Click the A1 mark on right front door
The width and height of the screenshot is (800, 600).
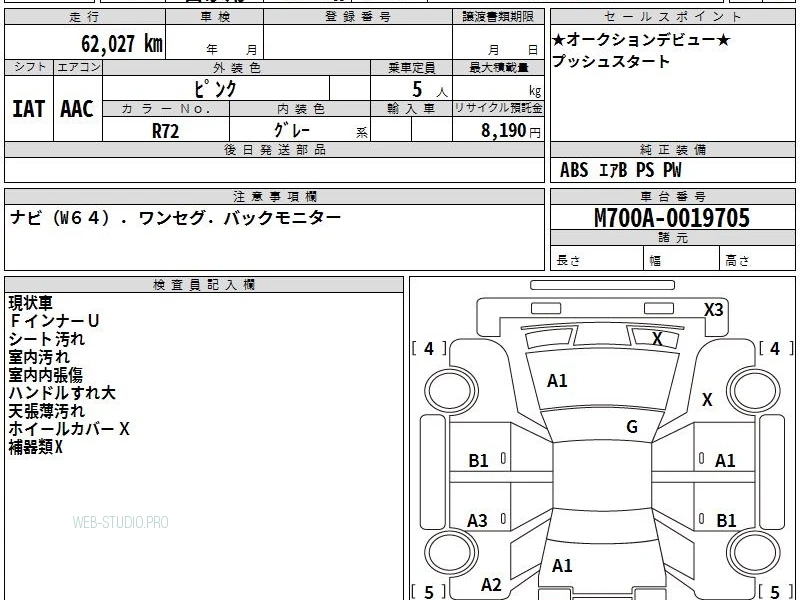(725, 461)
